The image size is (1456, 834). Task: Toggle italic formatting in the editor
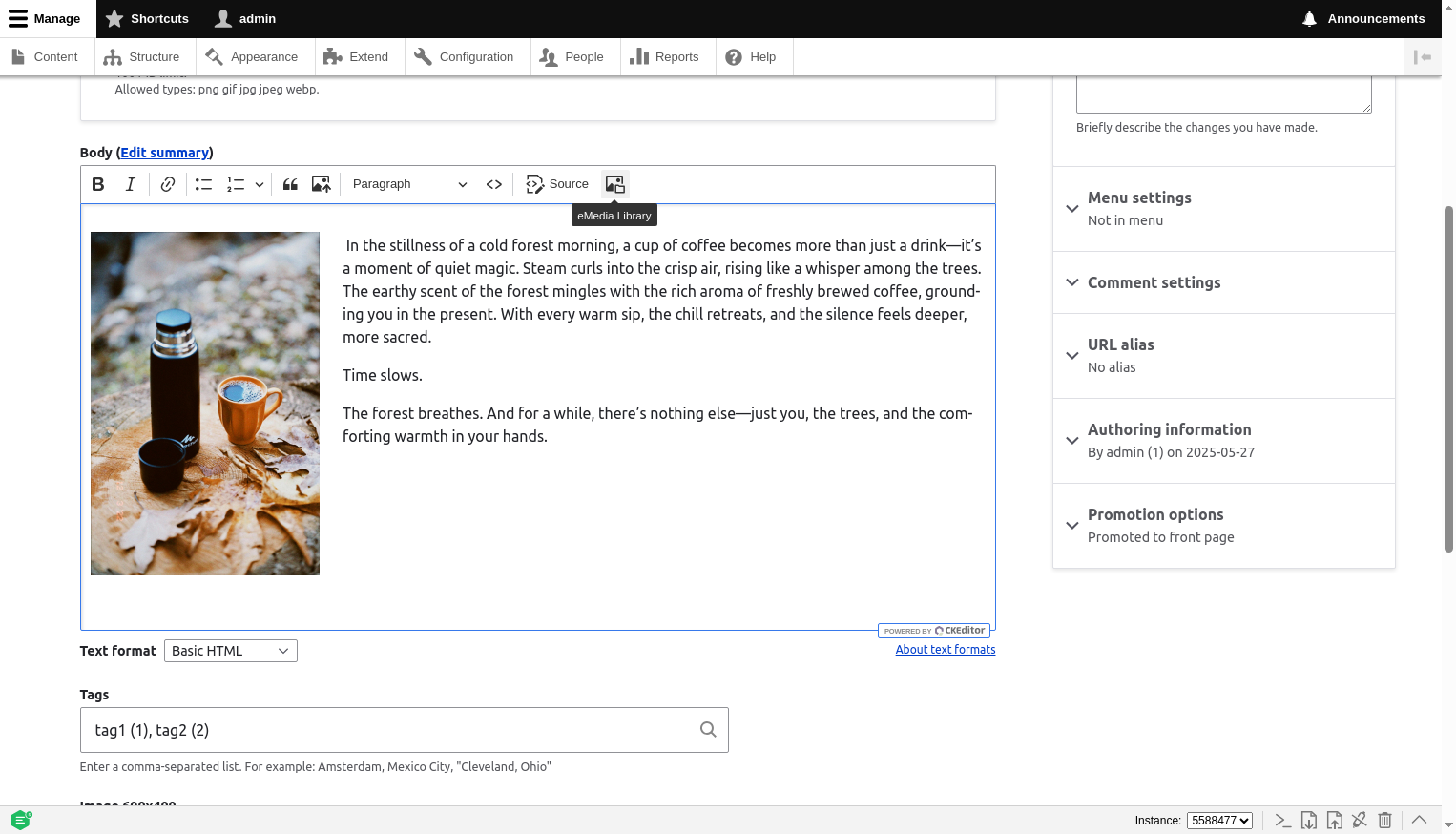click(x=131, y=184)
